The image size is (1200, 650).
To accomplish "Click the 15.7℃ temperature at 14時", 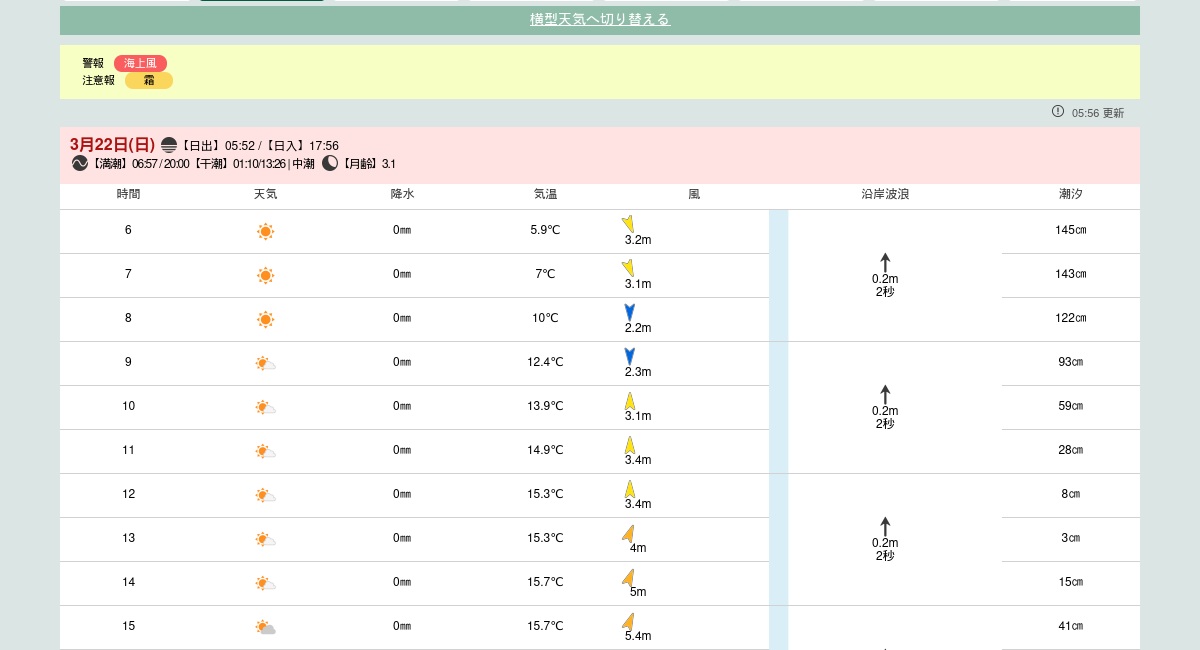I will [x=545, y=582].
